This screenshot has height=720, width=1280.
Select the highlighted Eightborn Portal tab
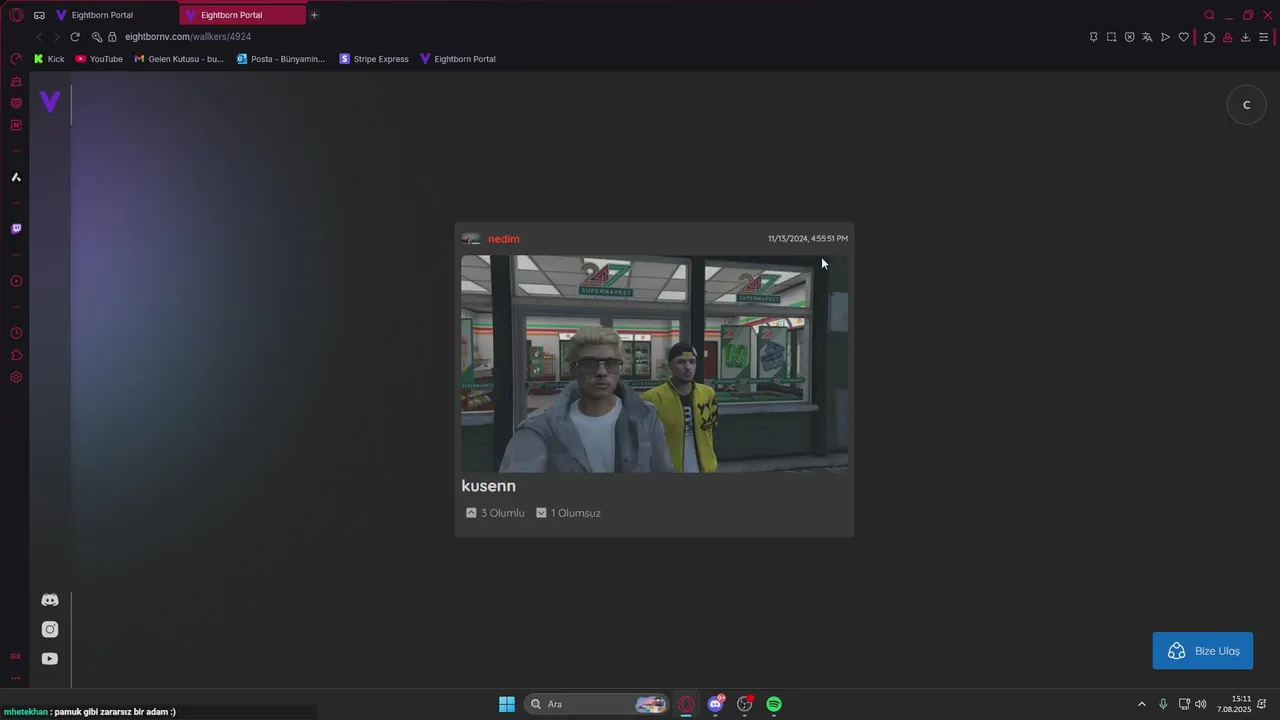click(243, 15)
